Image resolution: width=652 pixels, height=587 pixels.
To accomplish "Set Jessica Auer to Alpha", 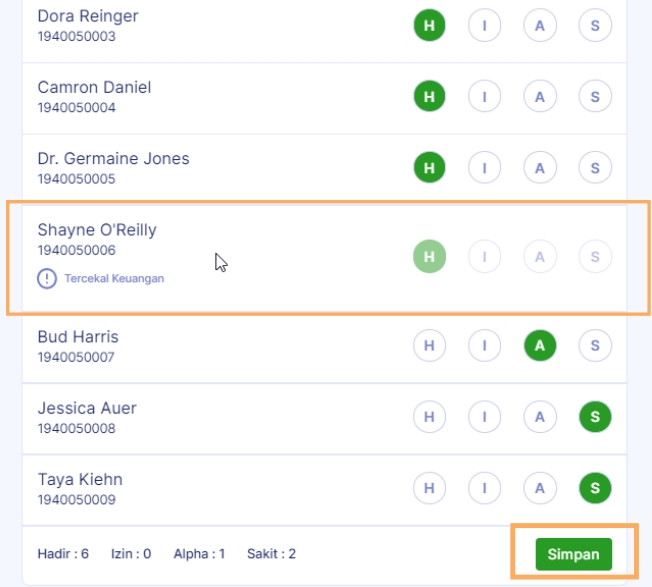I will [540, 417].
